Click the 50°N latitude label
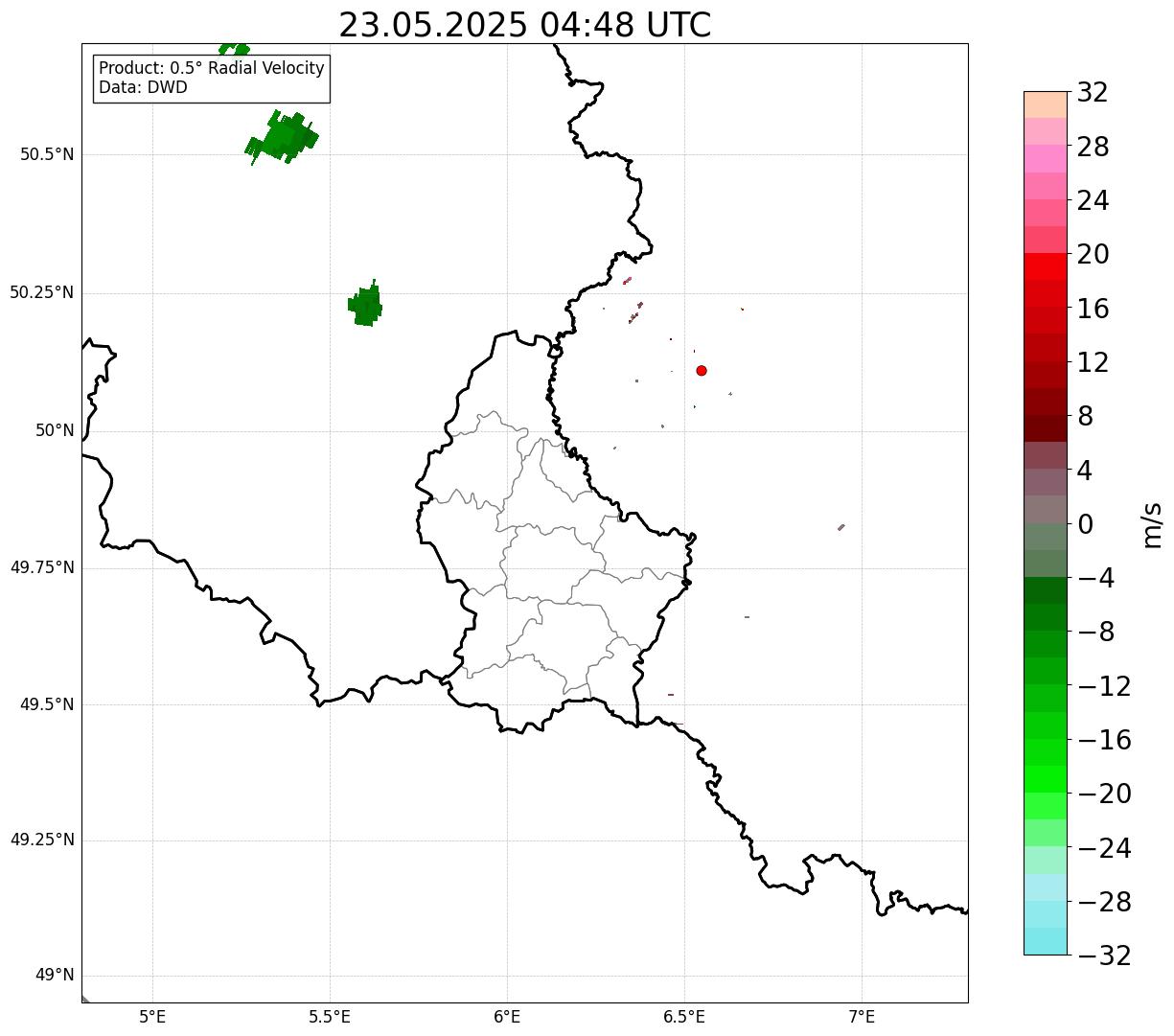1174x1036 pixels. click(55, 430)
